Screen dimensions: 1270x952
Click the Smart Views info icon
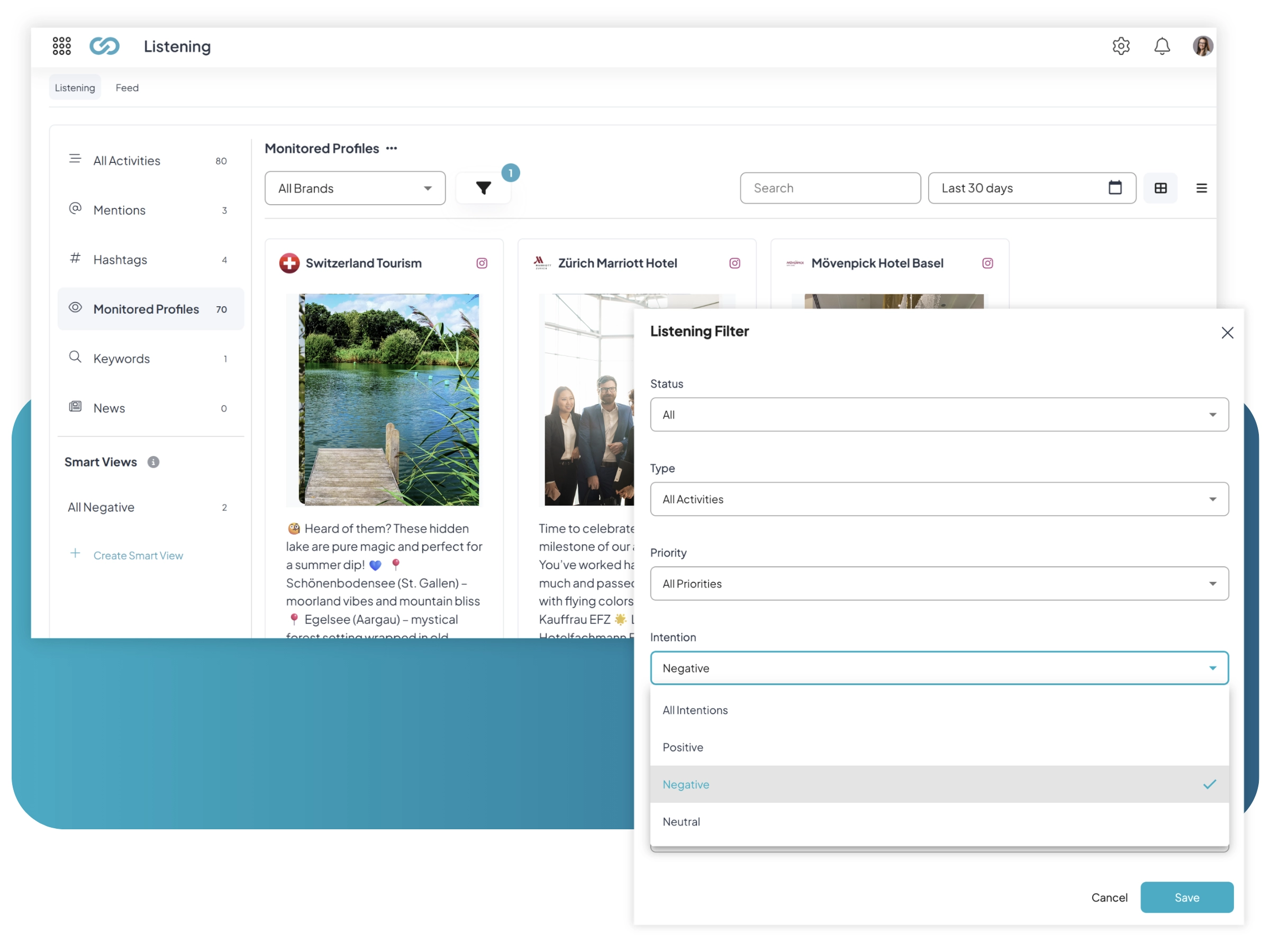click(153, 462)
